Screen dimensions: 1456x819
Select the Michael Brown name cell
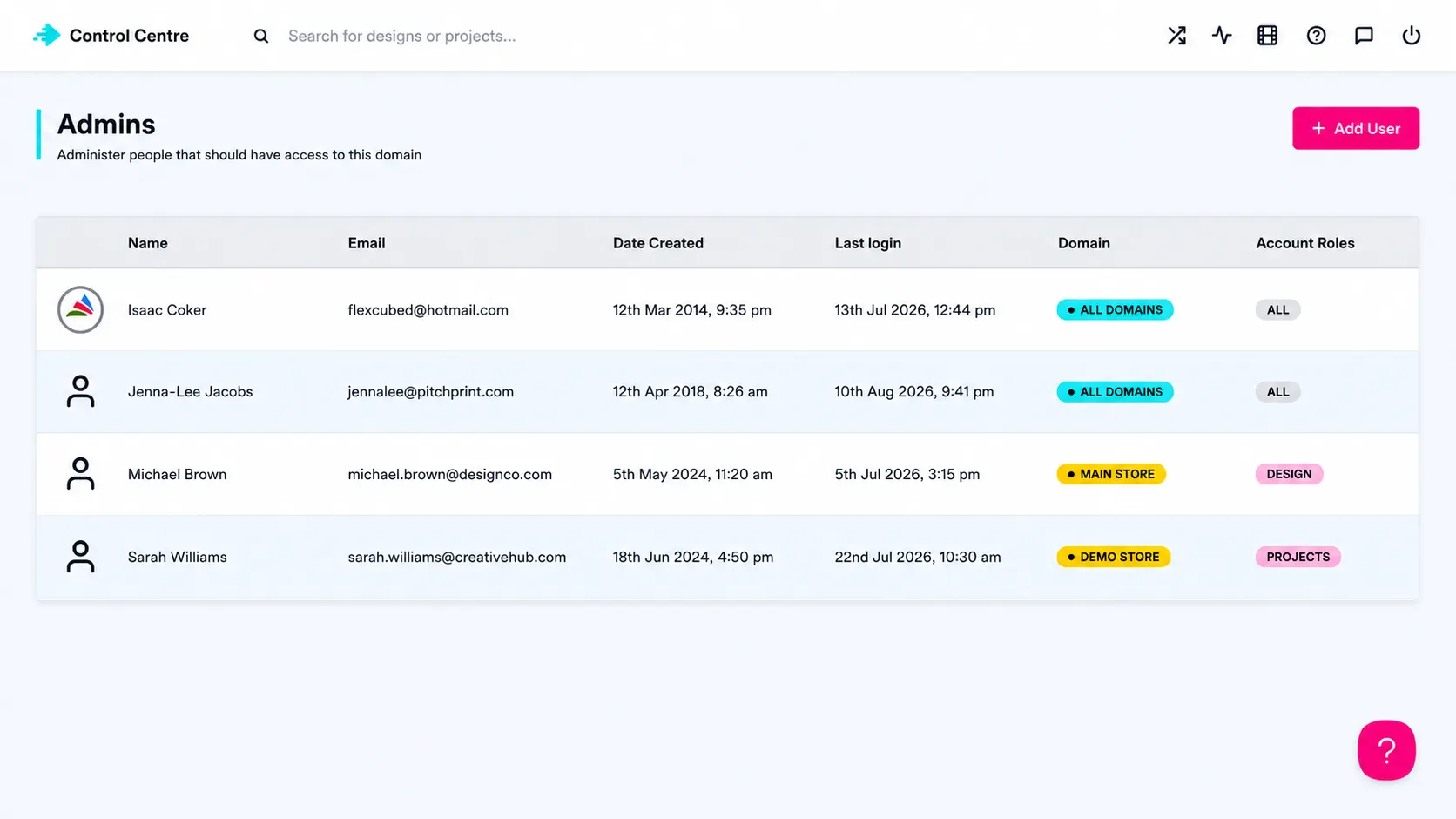point(178,474)
